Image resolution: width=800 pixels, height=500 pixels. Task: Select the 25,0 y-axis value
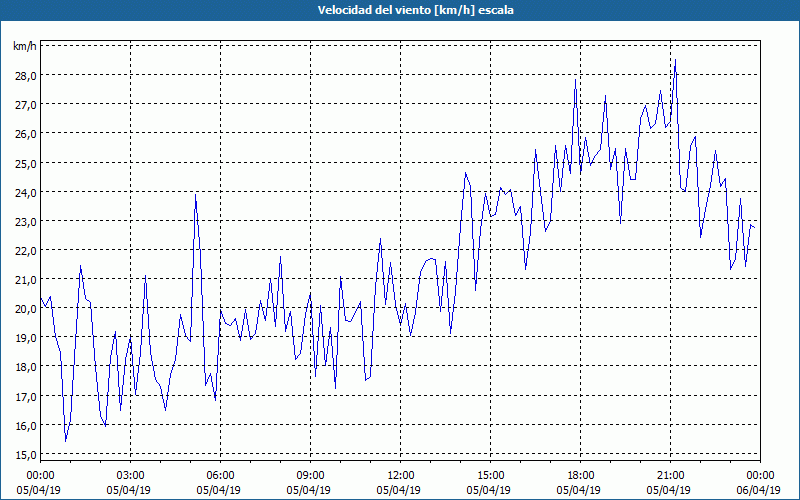pos(25,163)
